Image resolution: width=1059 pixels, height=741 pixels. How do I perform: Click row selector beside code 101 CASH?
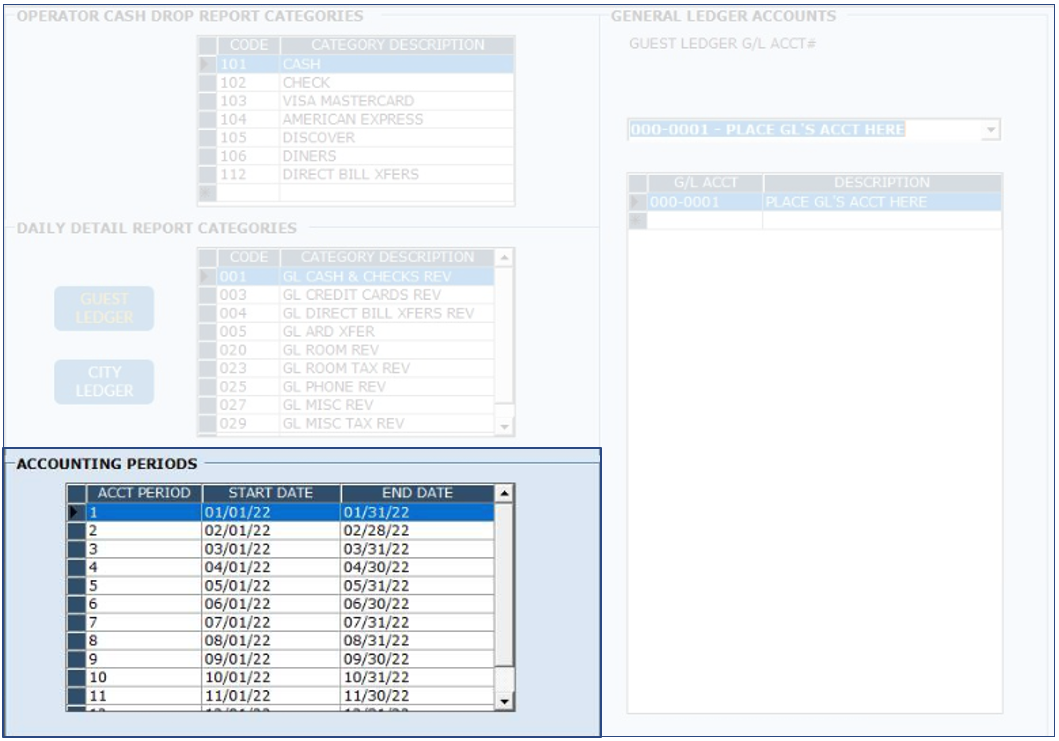207,65
